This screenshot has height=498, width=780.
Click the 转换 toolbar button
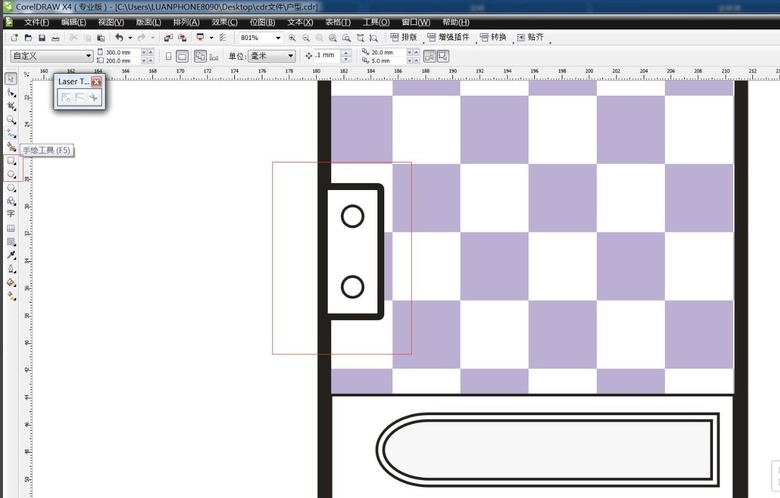(492, 37)
